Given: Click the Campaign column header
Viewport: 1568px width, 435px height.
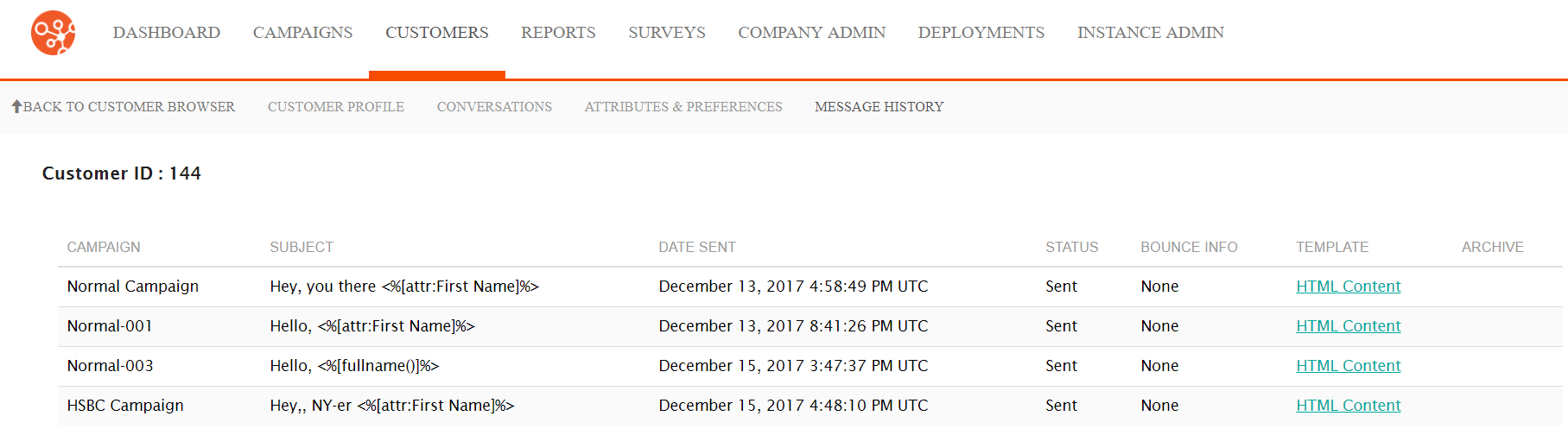Looking at the screenshot, I should coord(104,247).
